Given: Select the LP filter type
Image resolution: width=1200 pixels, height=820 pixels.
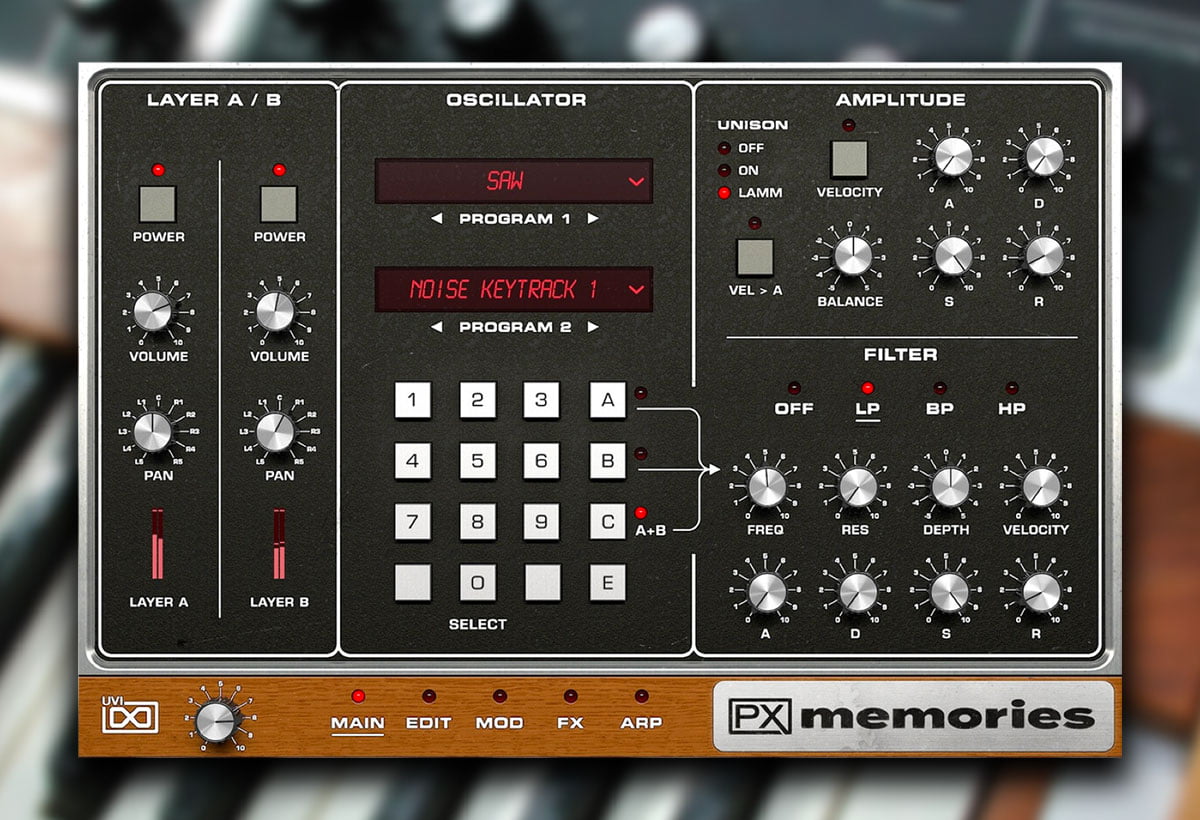Looking at the screenshot, I should pos(867,408).
